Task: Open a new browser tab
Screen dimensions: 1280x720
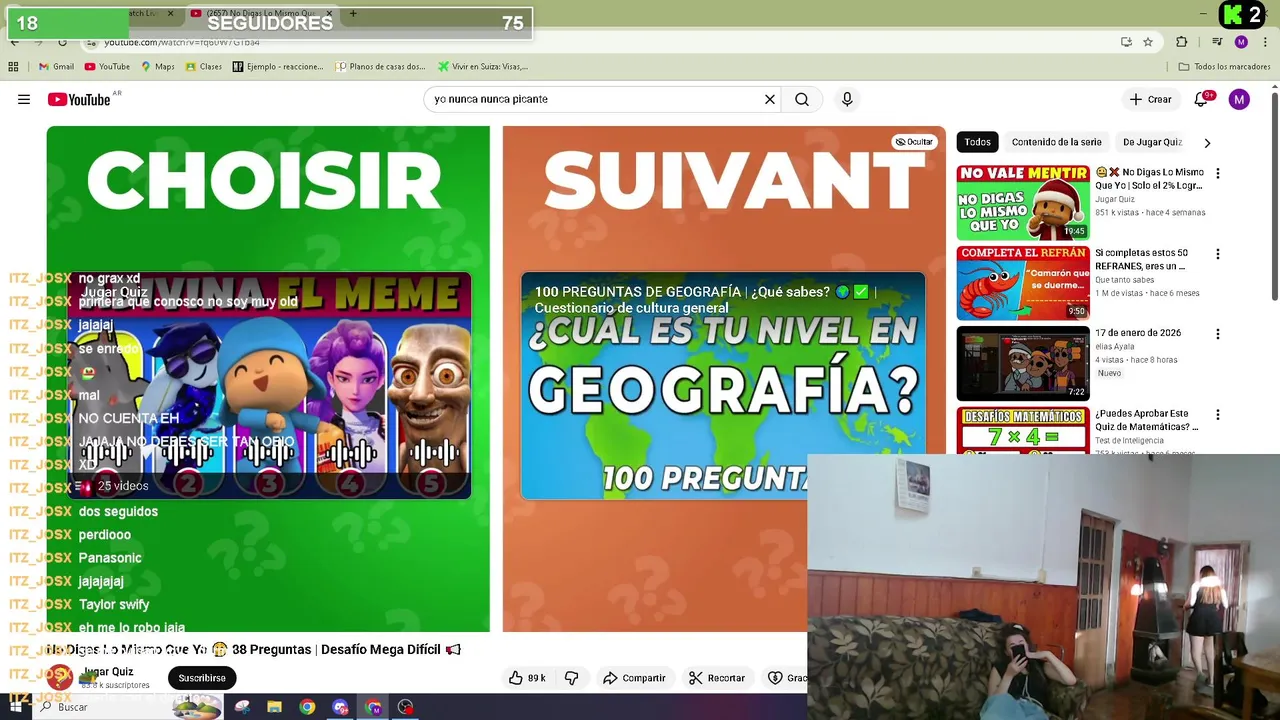Action: click(353, 14)
